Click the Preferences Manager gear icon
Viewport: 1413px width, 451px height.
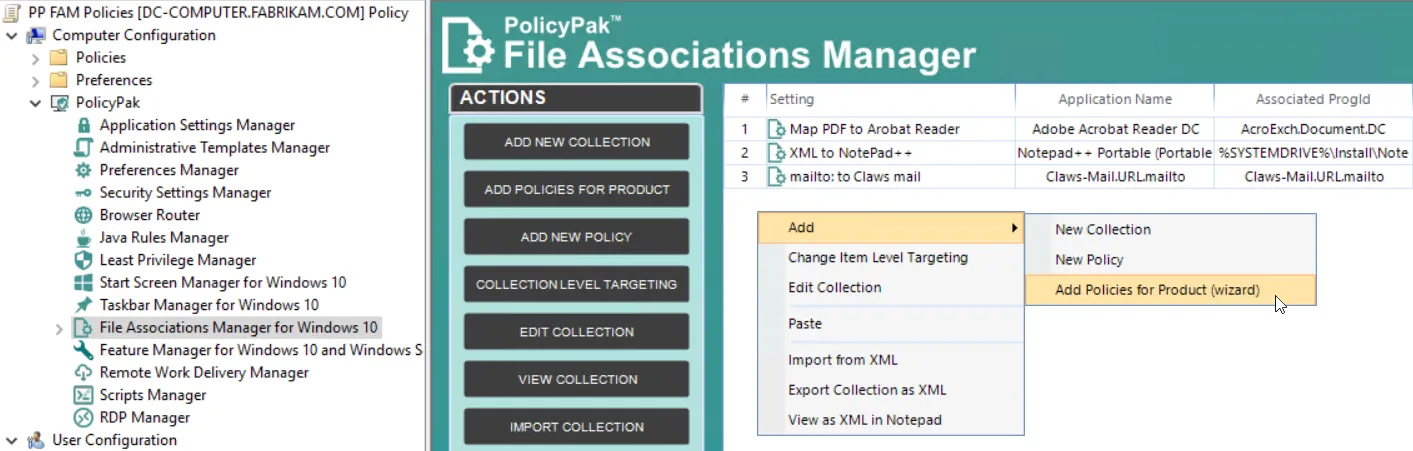pos(84,170)
